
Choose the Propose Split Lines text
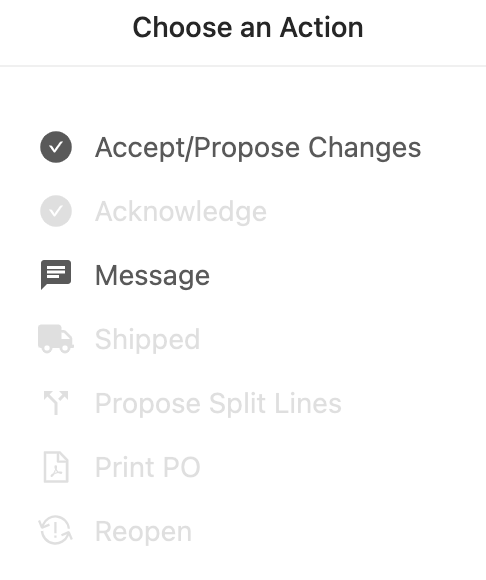click(x=218, y=404)
